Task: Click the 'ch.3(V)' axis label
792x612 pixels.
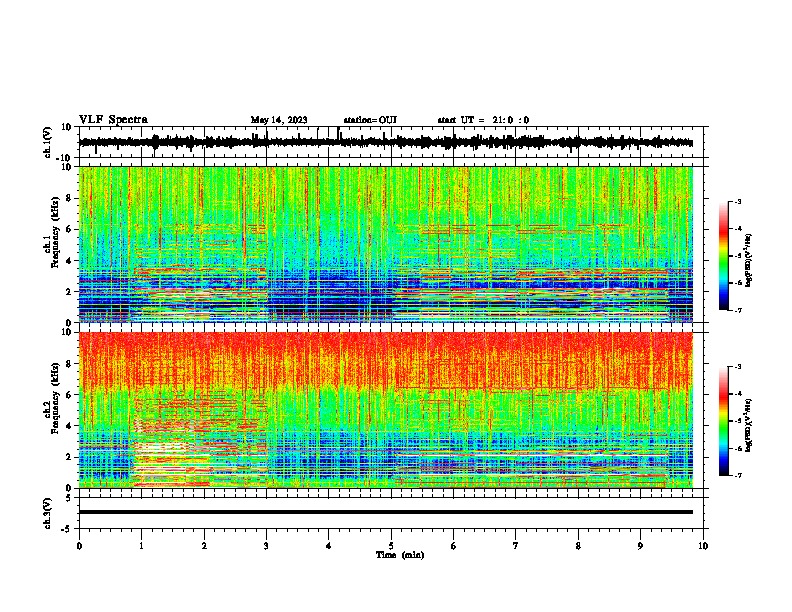Action: click(x=48, y=513)
